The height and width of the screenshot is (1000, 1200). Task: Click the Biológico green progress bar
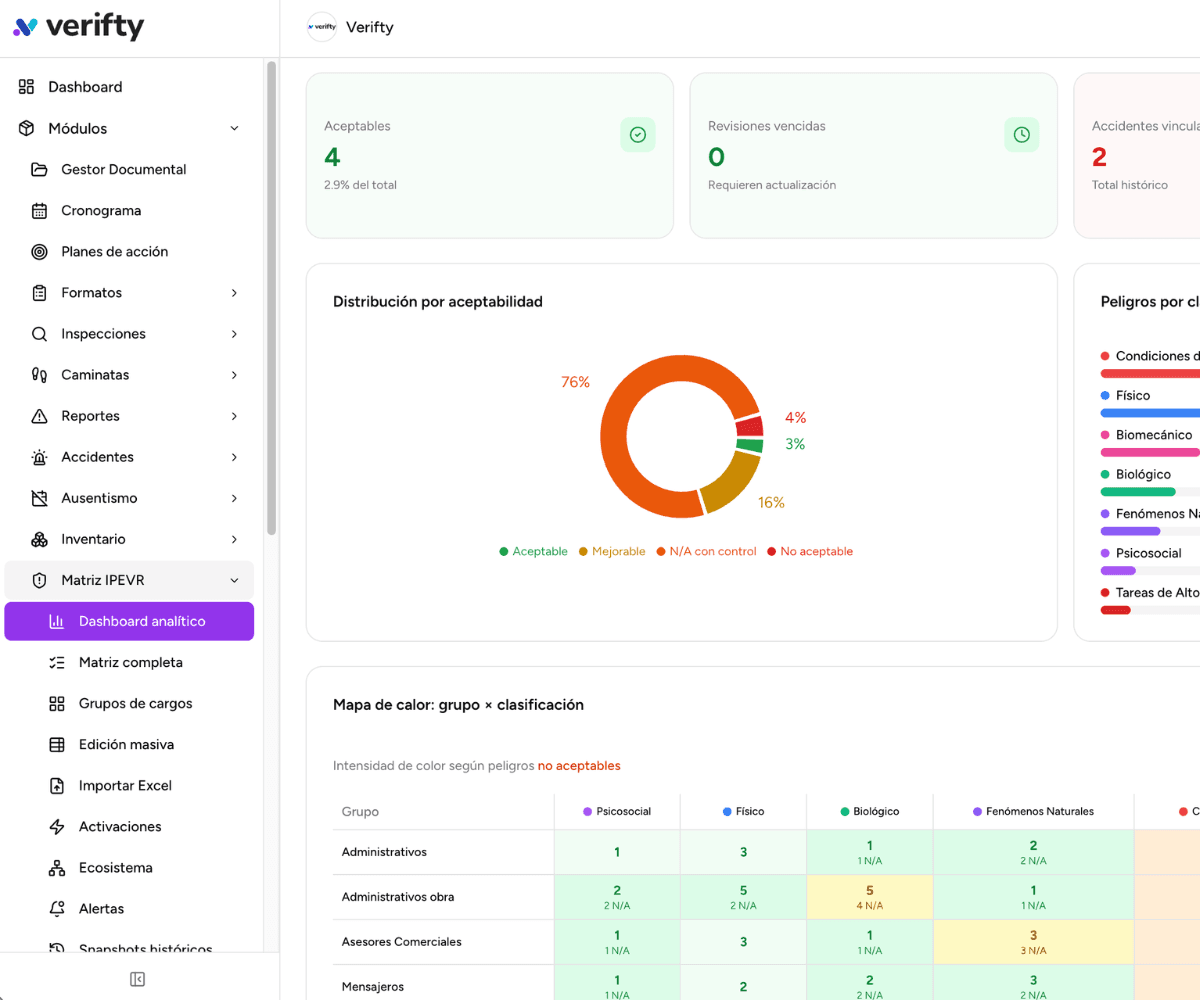1138,492
